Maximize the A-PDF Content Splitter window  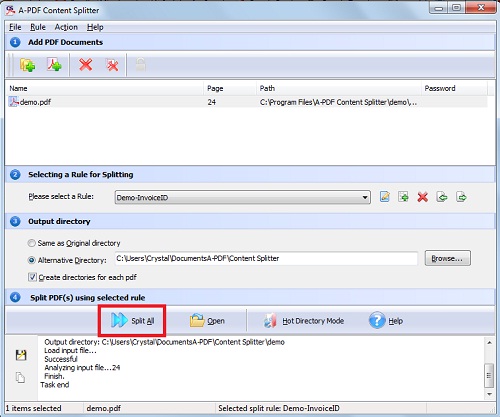pyautogui.click(x=456, y=8)
